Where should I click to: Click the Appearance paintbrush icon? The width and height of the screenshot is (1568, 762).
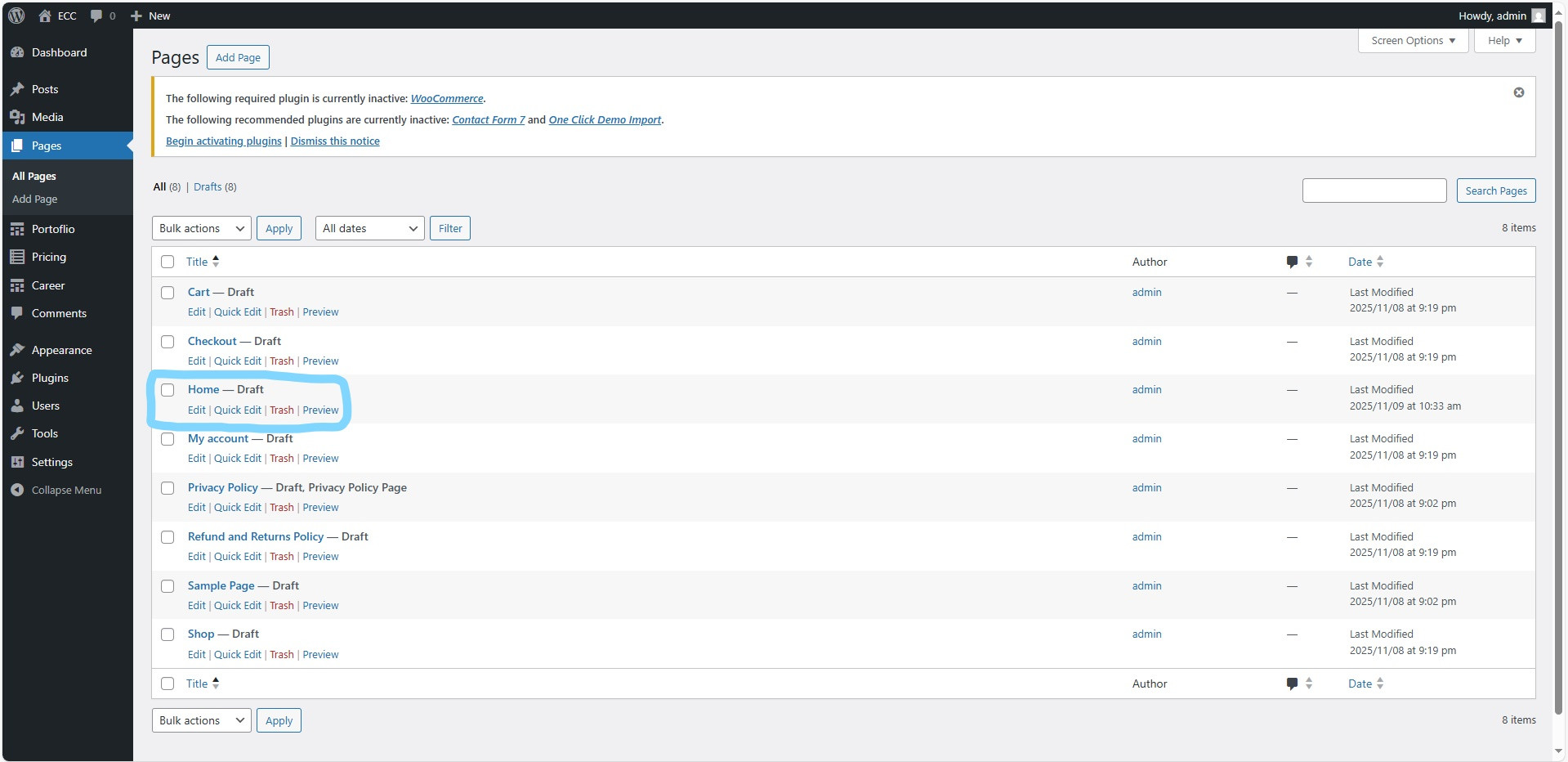pos(17,350)
